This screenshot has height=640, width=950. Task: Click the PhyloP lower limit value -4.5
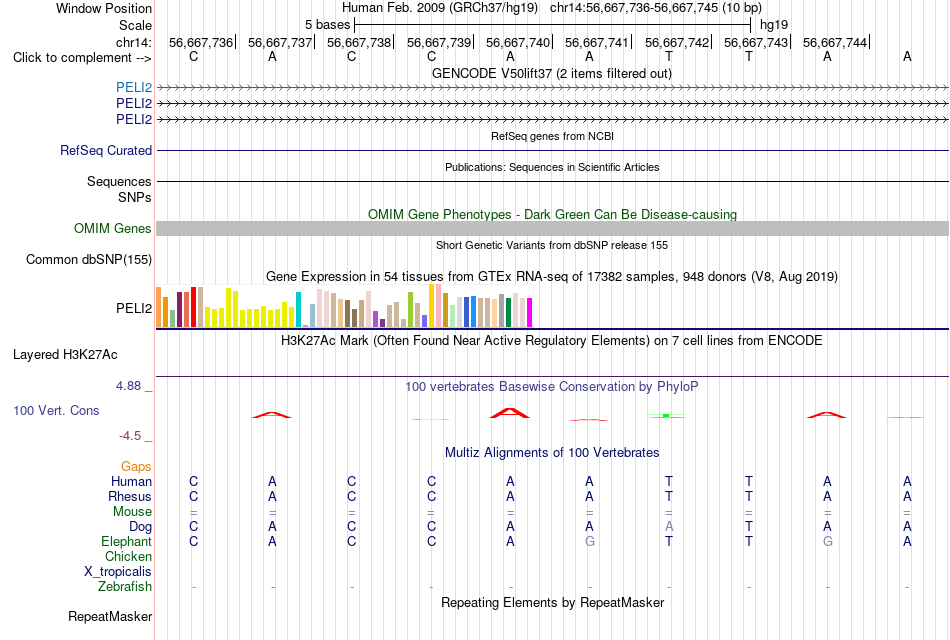click(x=130, y=436)
